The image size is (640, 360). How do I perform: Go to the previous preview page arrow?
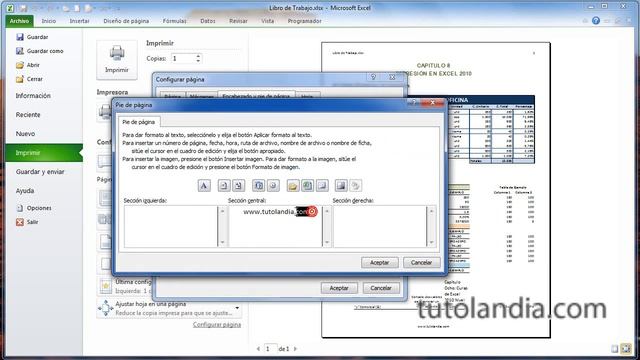[258, 349]
